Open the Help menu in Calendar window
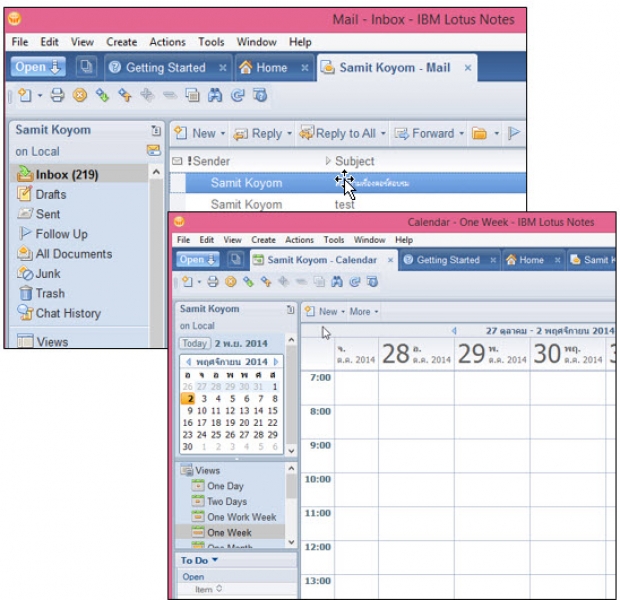Screen dimensions: 620x600 tap(404, 240)
